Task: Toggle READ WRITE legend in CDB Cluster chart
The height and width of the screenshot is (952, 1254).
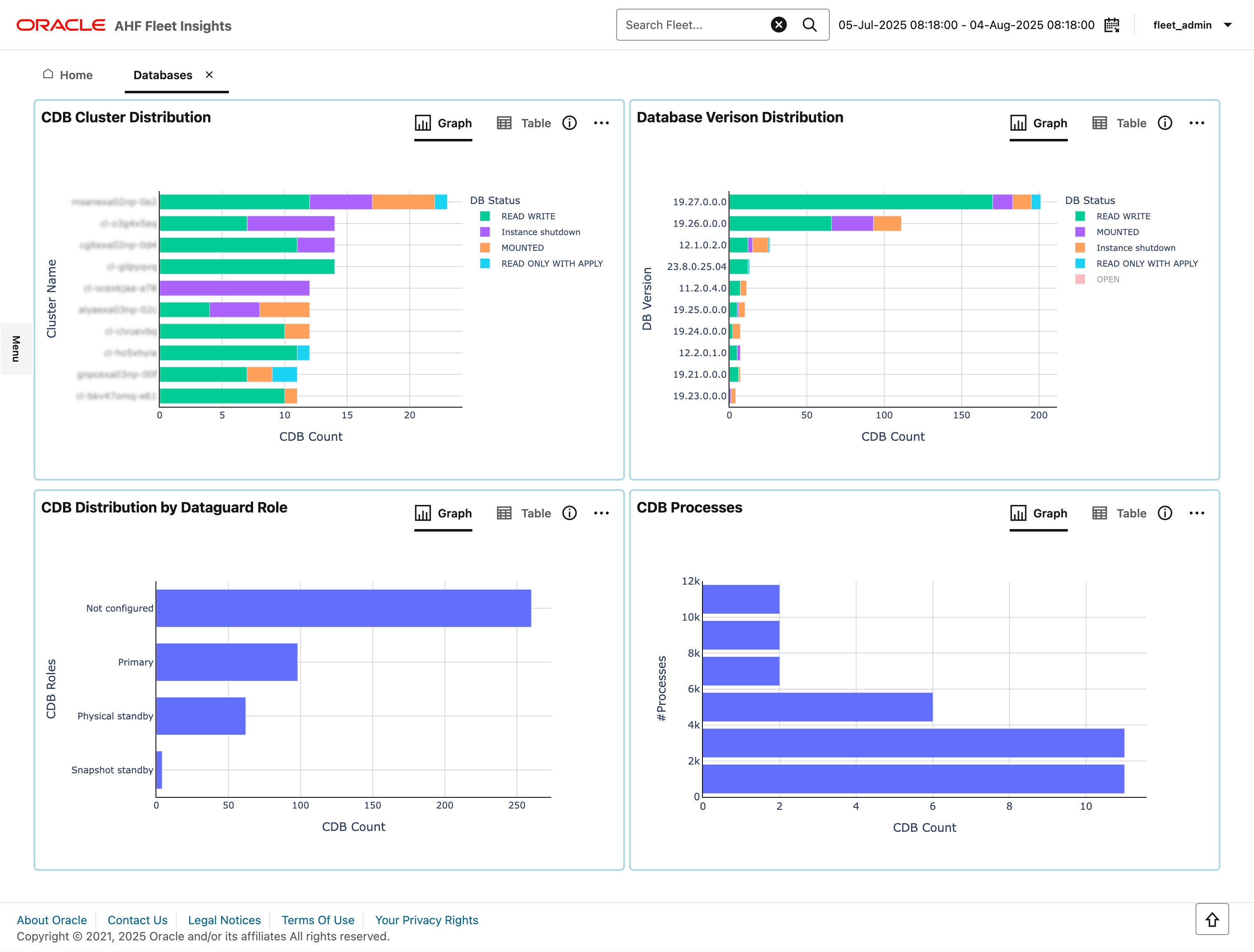Action: (528, 216)
